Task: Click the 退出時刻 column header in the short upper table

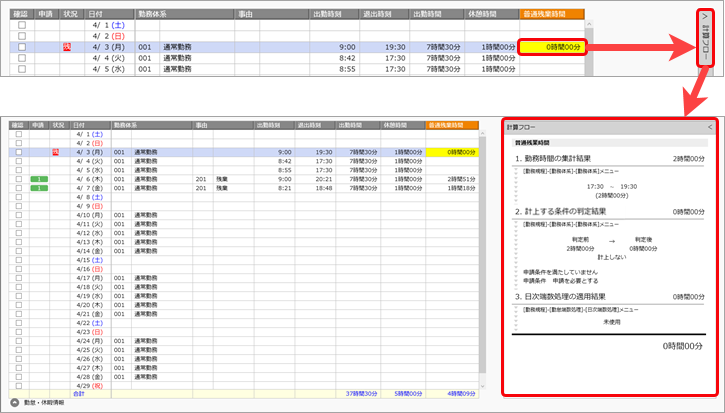Action: click(384, 14)
